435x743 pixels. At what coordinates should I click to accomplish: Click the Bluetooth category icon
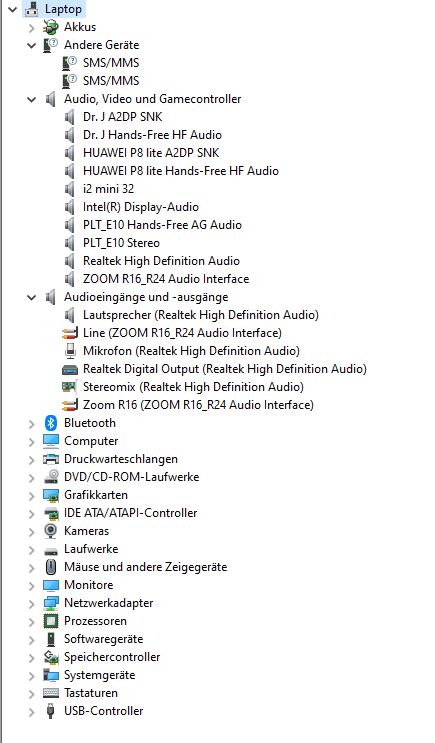click(51, 423)
